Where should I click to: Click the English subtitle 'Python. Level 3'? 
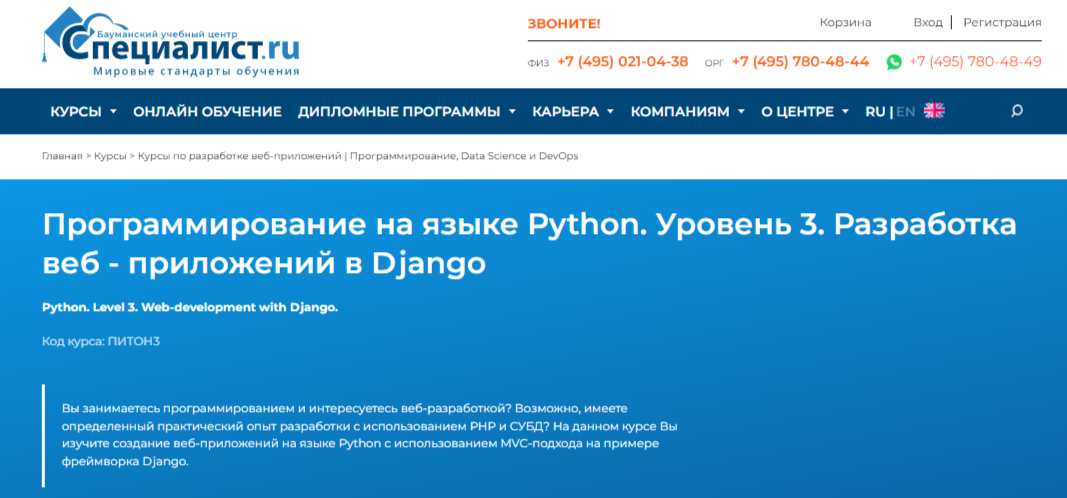click(190, 308)
